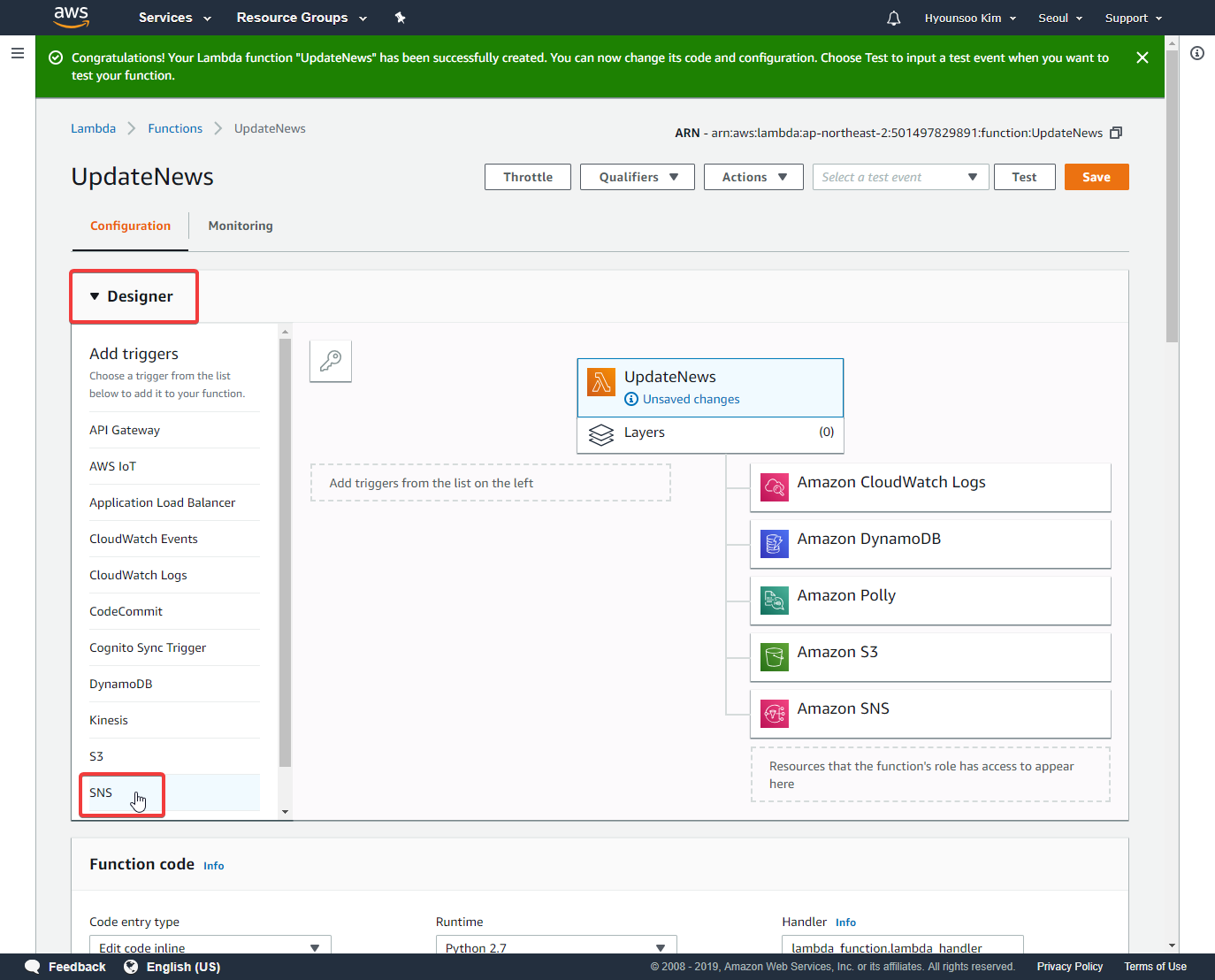Open Select a test event dropdown
This screenshot has height=980, width=1215.
900,177
